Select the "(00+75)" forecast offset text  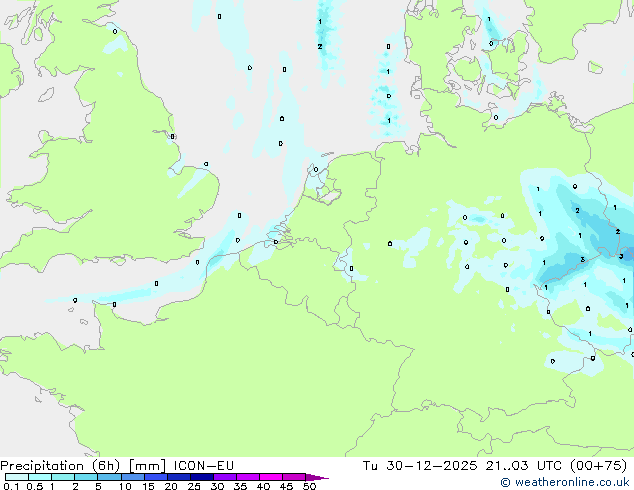tap(598, 466)
